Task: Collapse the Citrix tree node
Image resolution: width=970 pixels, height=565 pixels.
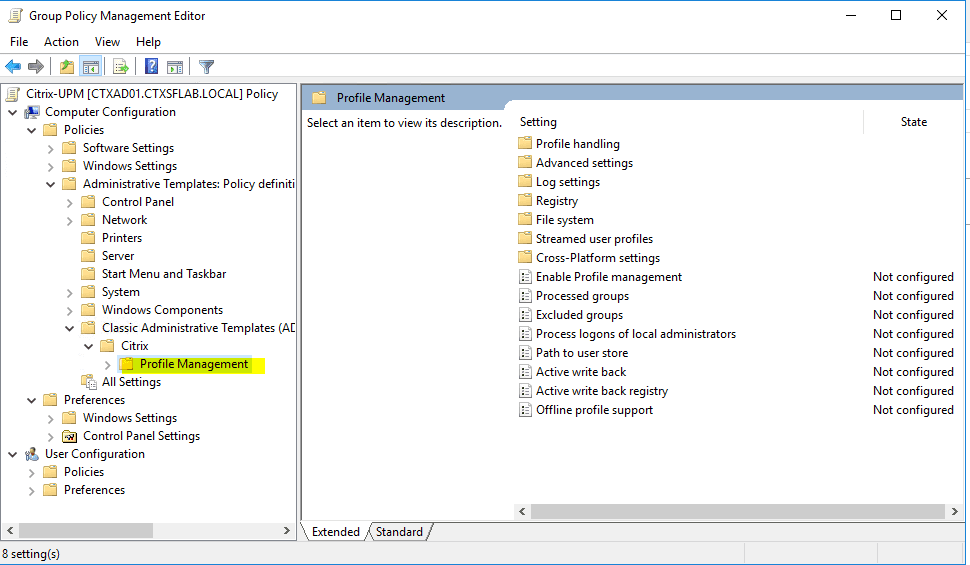Action: (x=88, y=347)
